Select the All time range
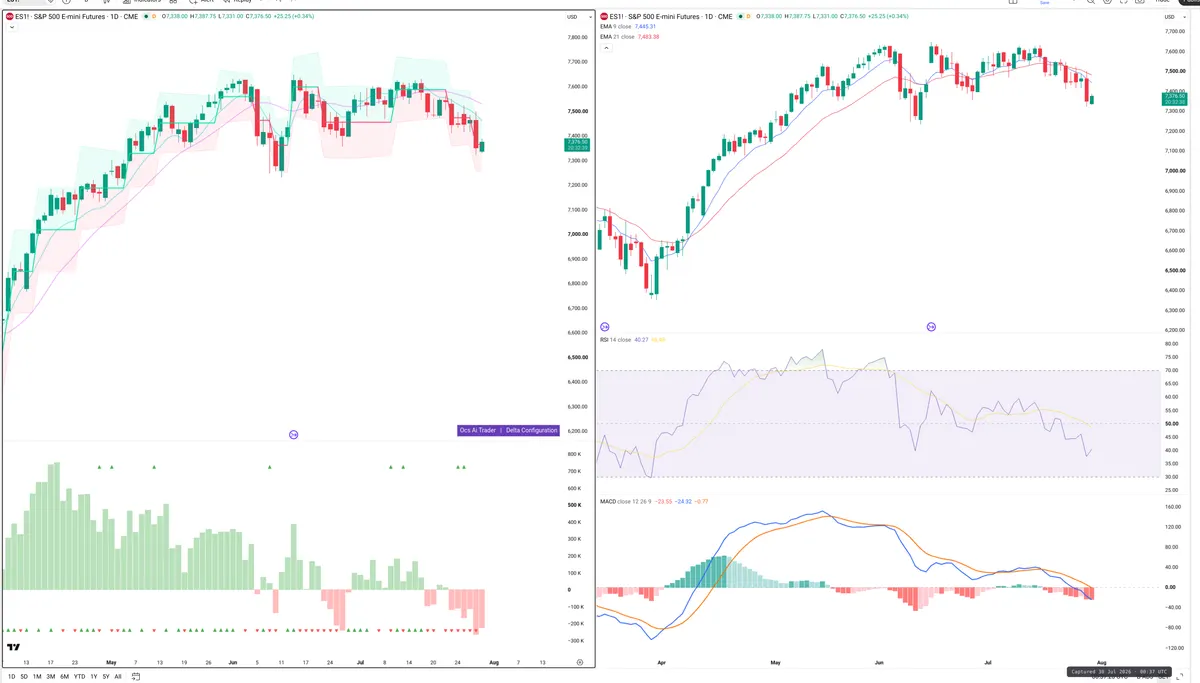 (118, 677)
